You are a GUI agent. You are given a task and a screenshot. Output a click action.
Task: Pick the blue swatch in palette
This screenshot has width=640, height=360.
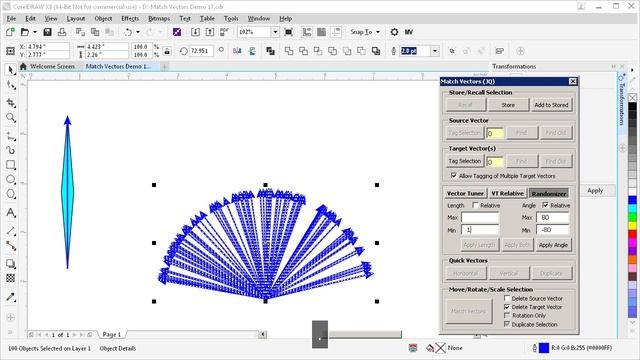[x=632, y=200]
